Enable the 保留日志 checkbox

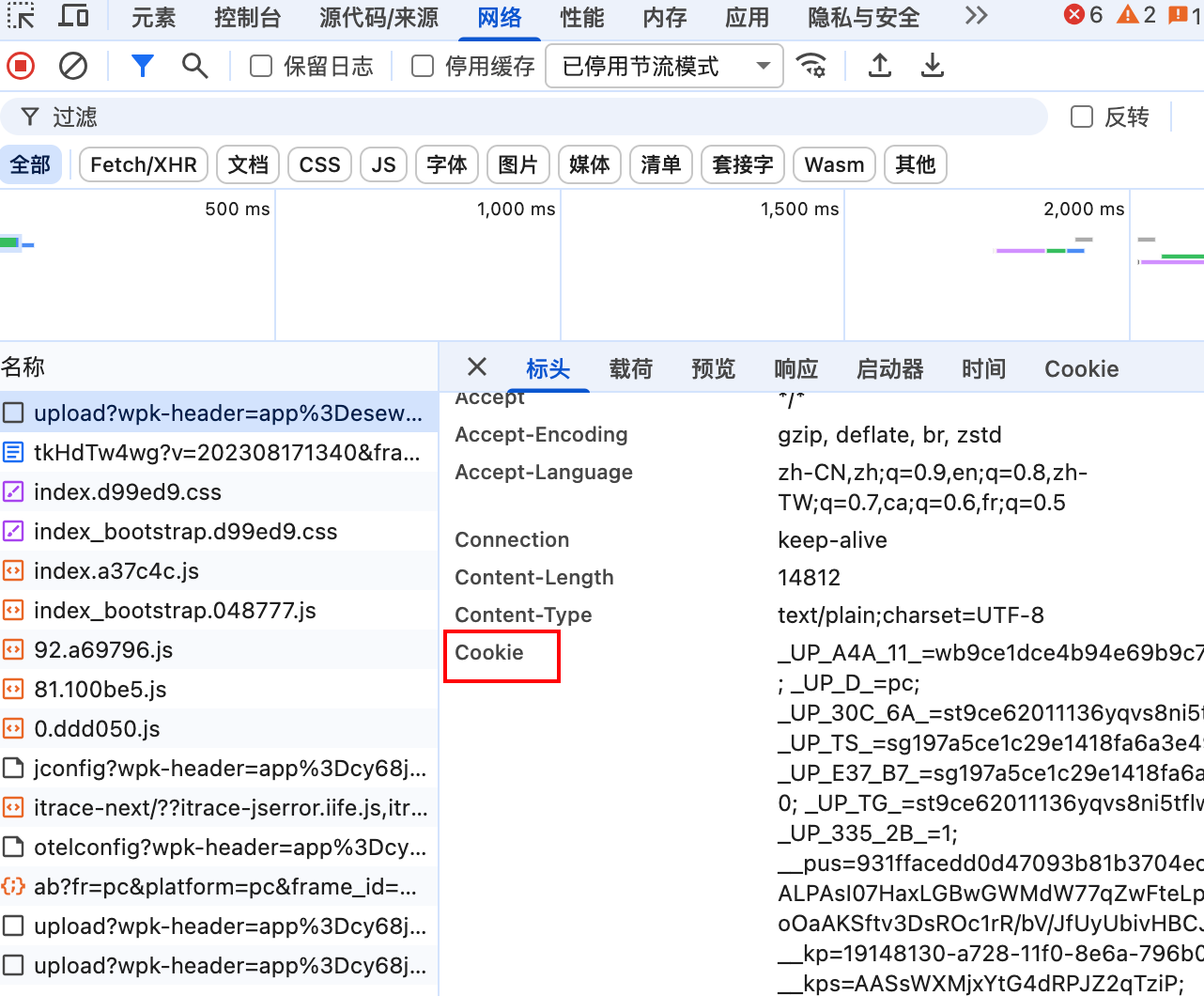(261, 66)
